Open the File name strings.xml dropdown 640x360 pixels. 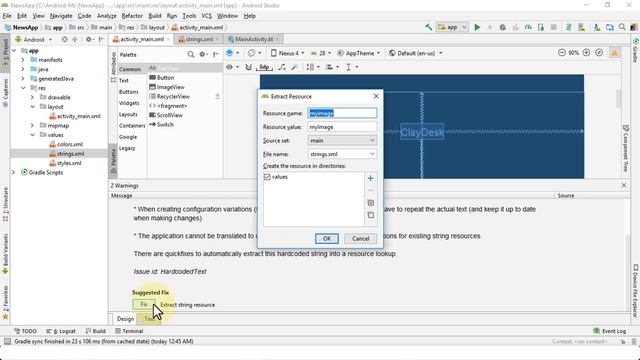(342, 154)
